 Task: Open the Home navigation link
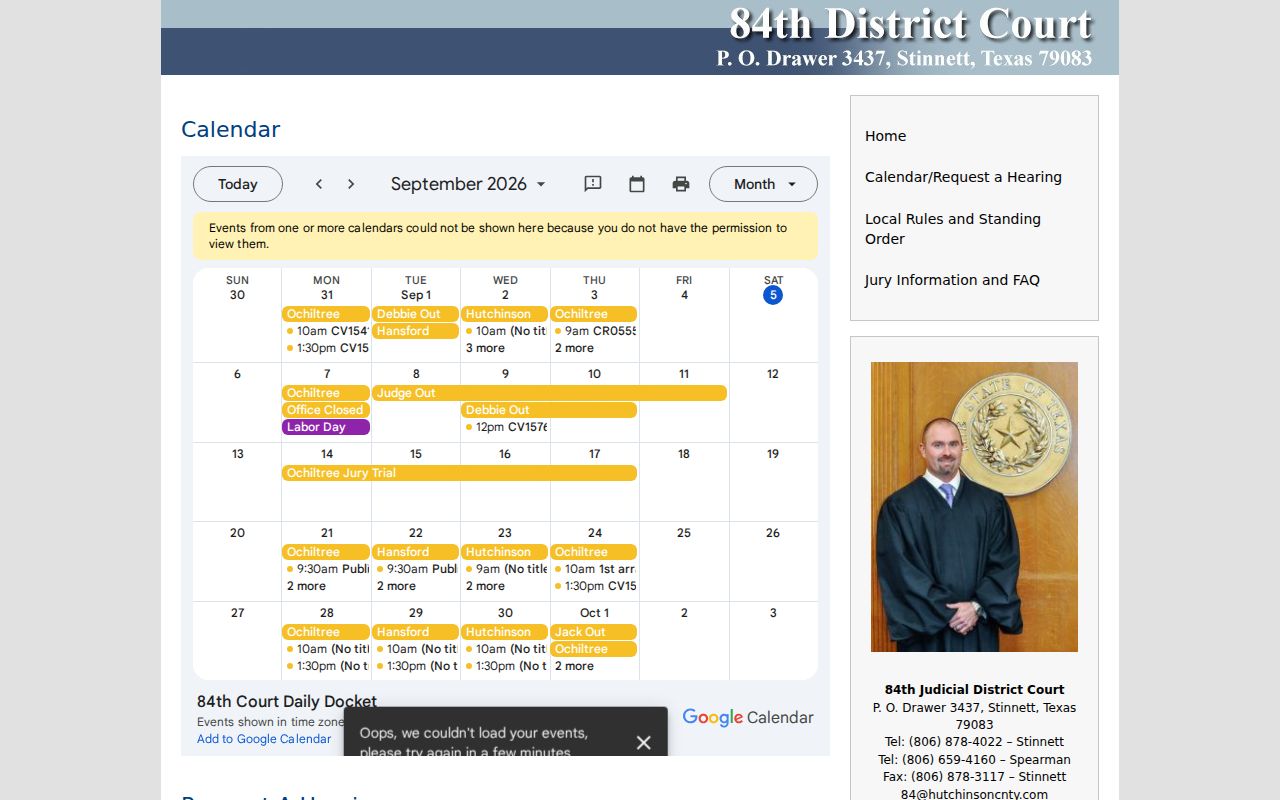tap(885, 136)
